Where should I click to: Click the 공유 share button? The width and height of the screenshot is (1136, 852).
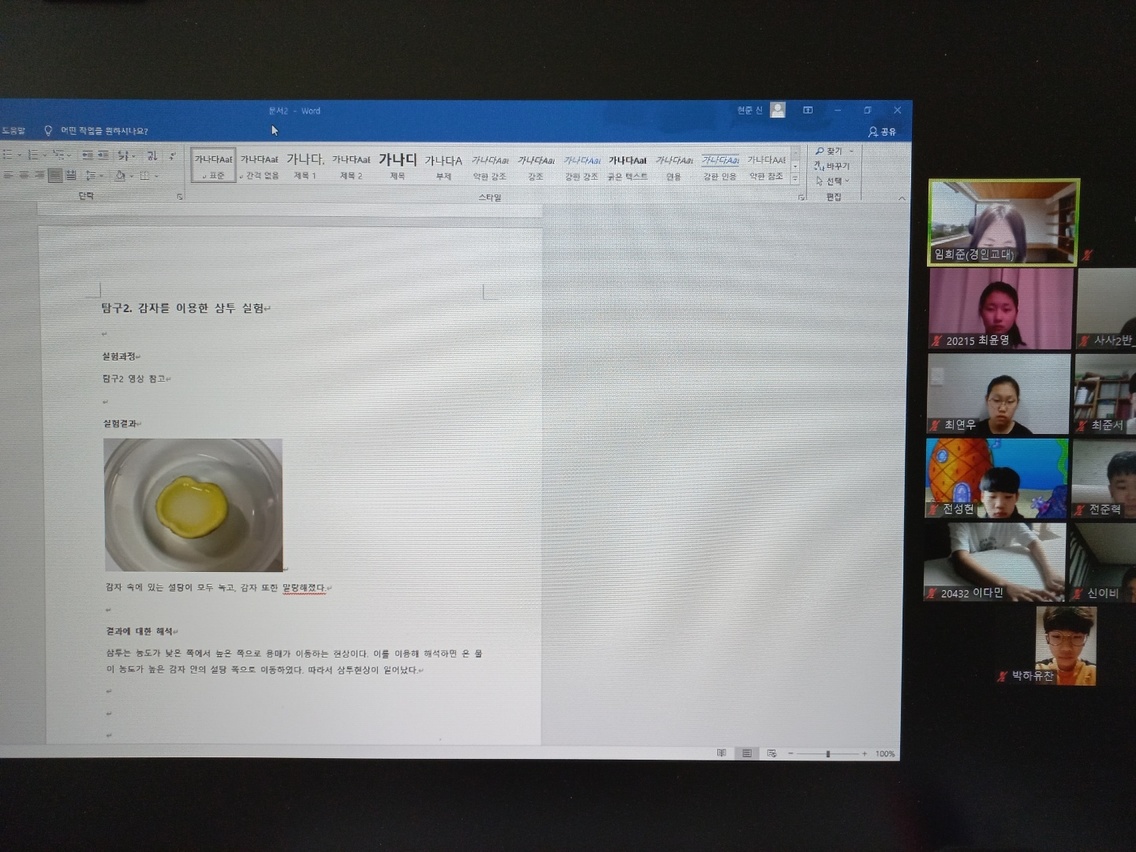point(882,131)
